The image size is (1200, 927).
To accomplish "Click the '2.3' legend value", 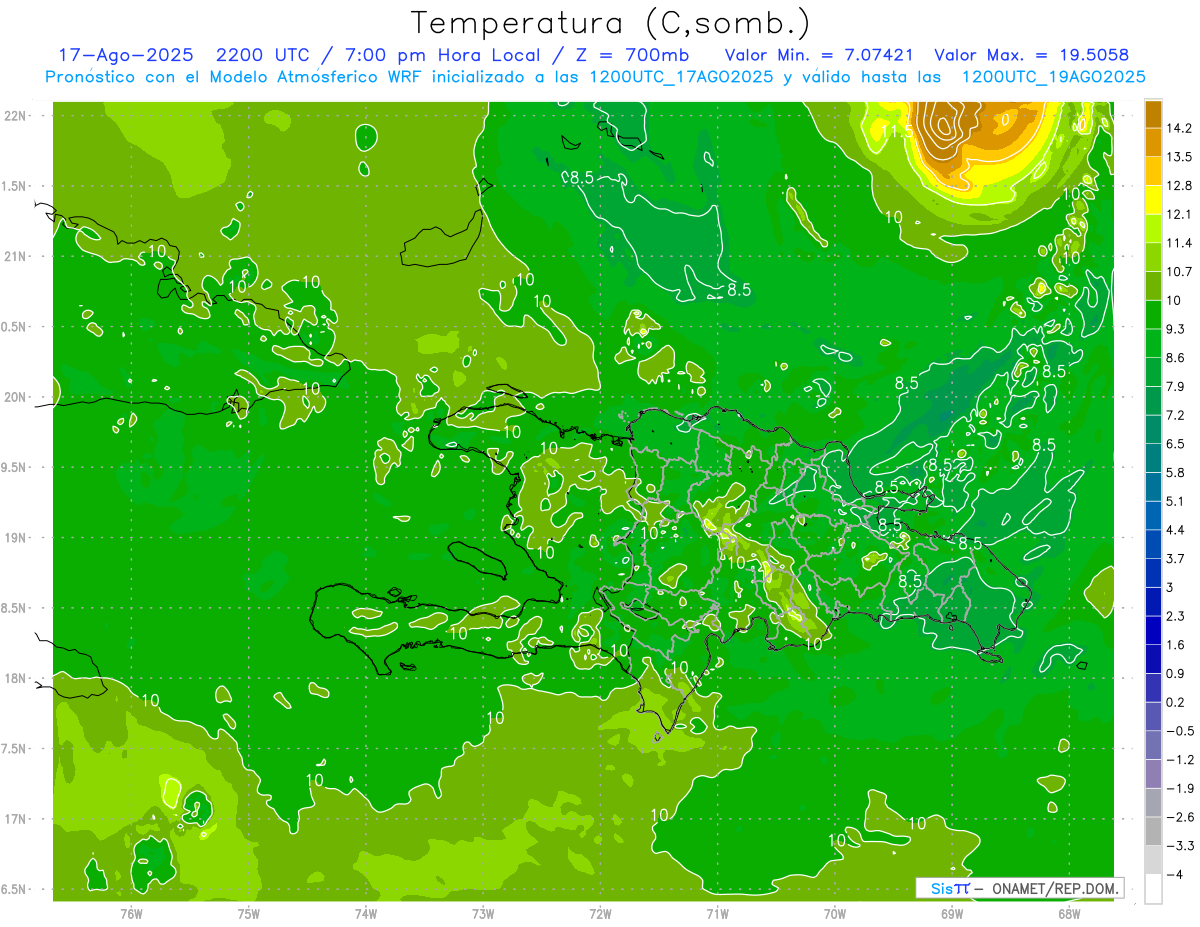I will [x=1177, y=616].
